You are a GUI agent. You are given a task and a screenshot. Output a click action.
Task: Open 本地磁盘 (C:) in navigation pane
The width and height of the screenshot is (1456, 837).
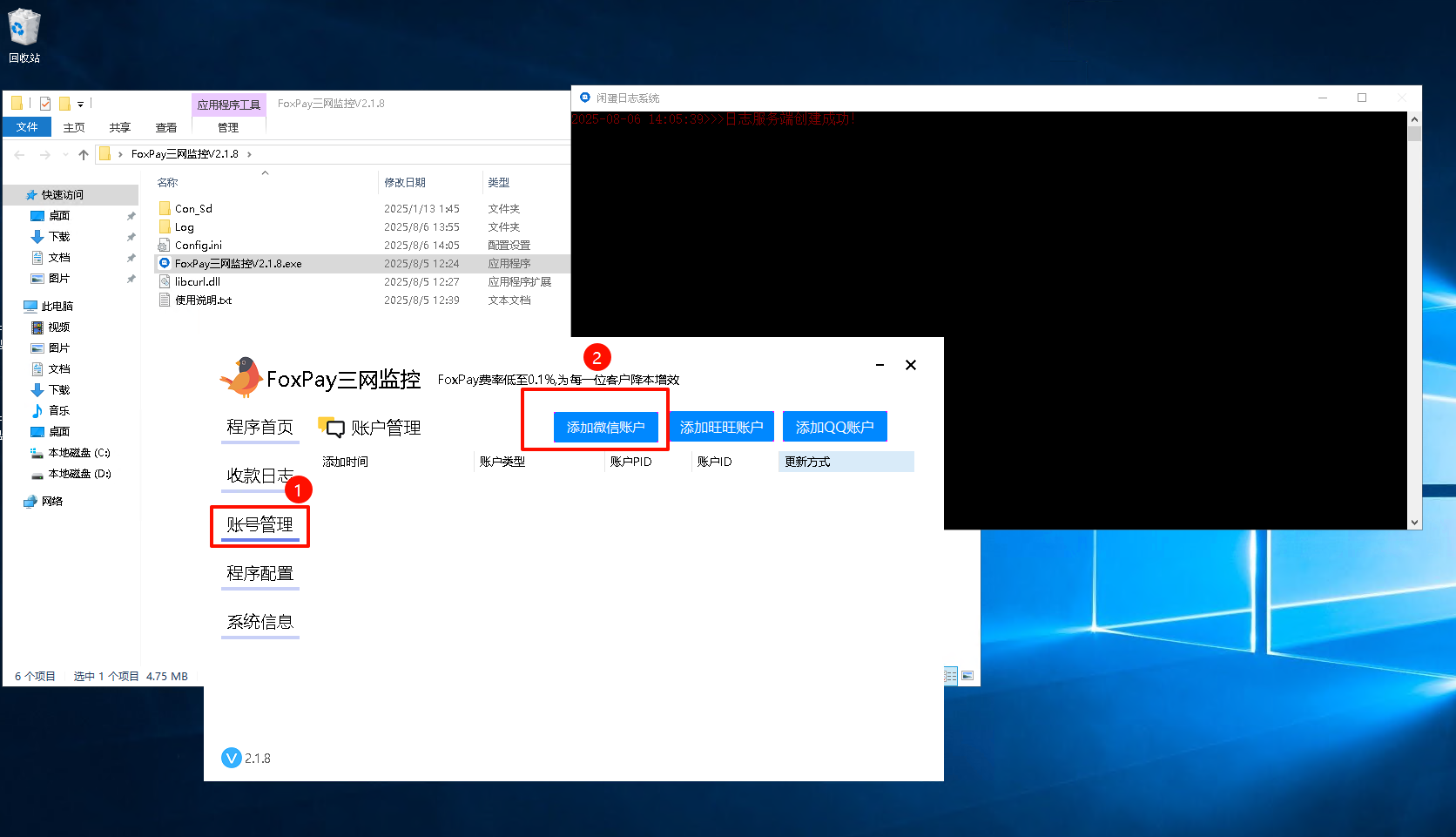click(x=78, y=453)
